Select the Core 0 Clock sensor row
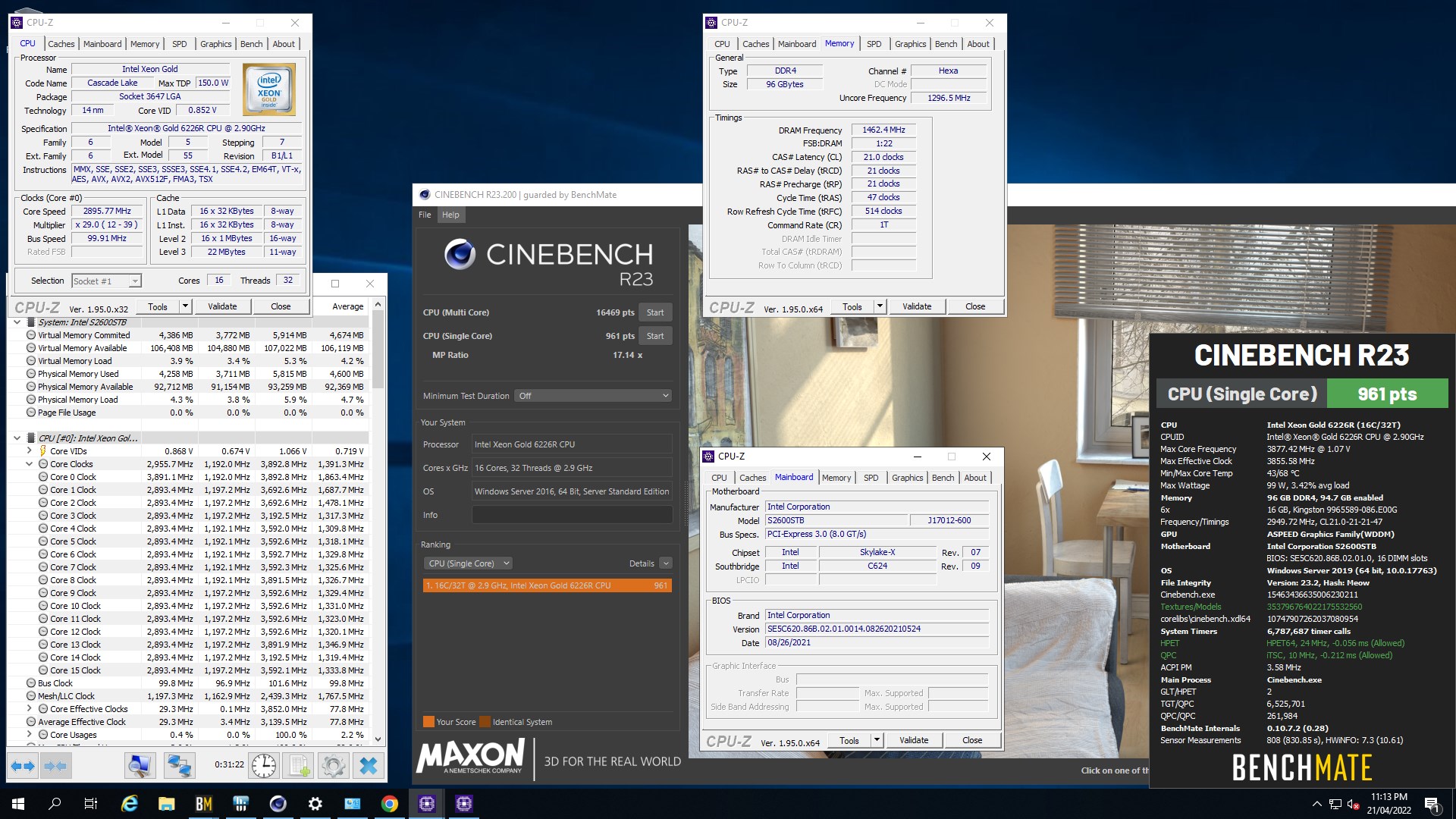 pos(188,477)
